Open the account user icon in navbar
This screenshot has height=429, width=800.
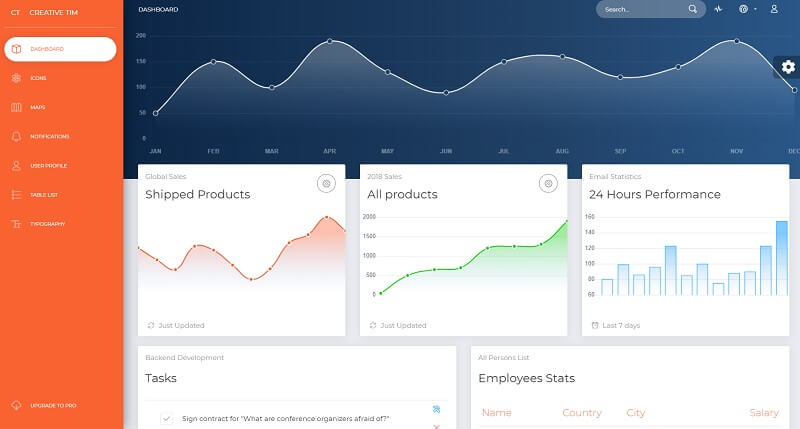[x=774, y=9]
